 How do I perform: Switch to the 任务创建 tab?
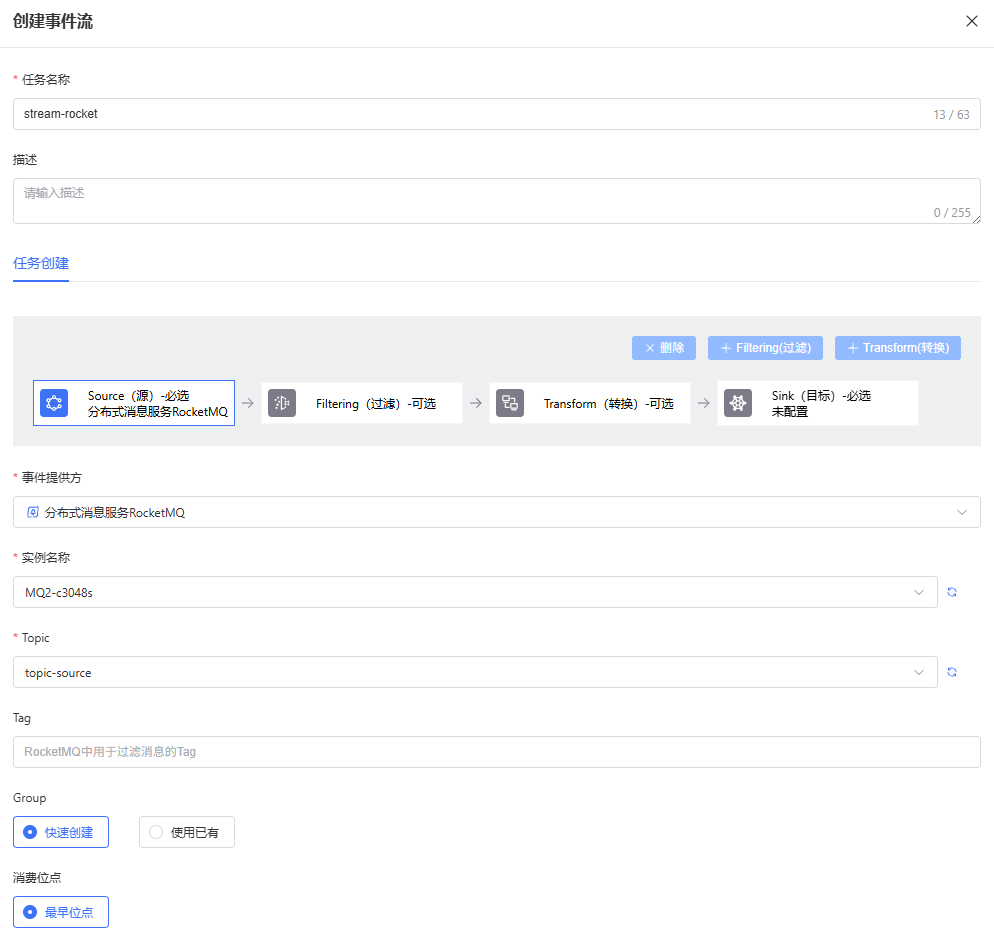(41, 263)
